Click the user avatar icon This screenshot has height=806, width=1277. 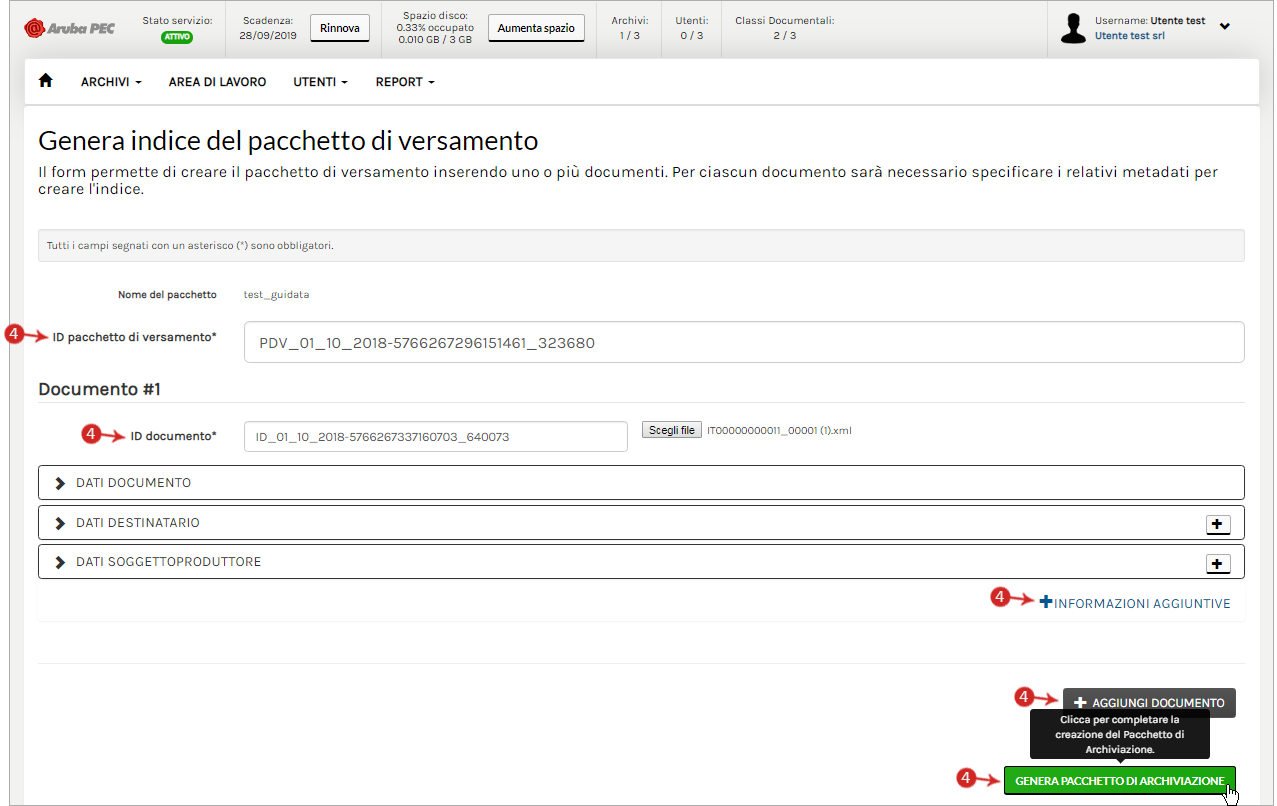coord(1074,28)
